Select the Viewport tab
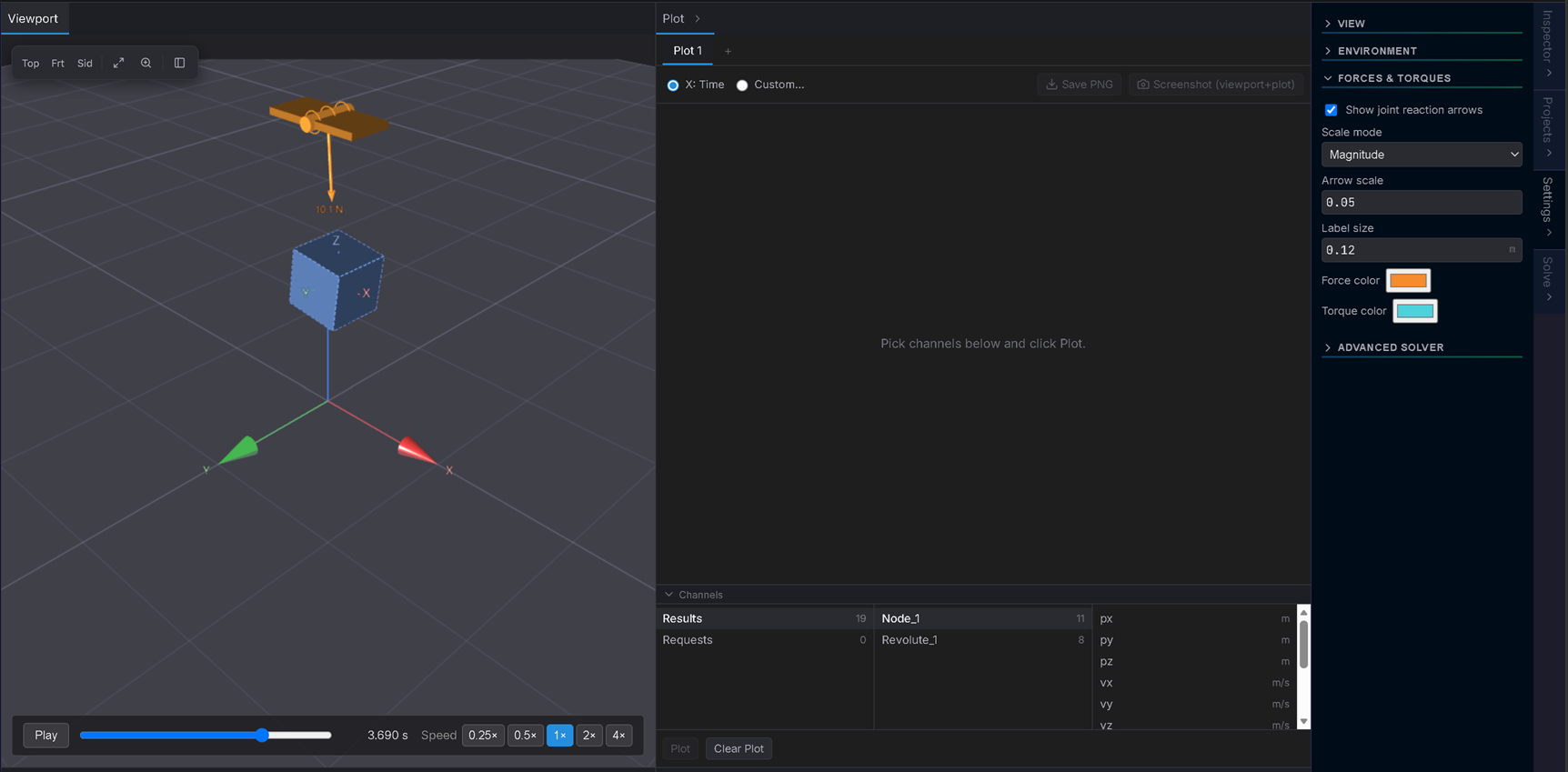Screen dimensions: 1568x772 [x=33, y=18]
